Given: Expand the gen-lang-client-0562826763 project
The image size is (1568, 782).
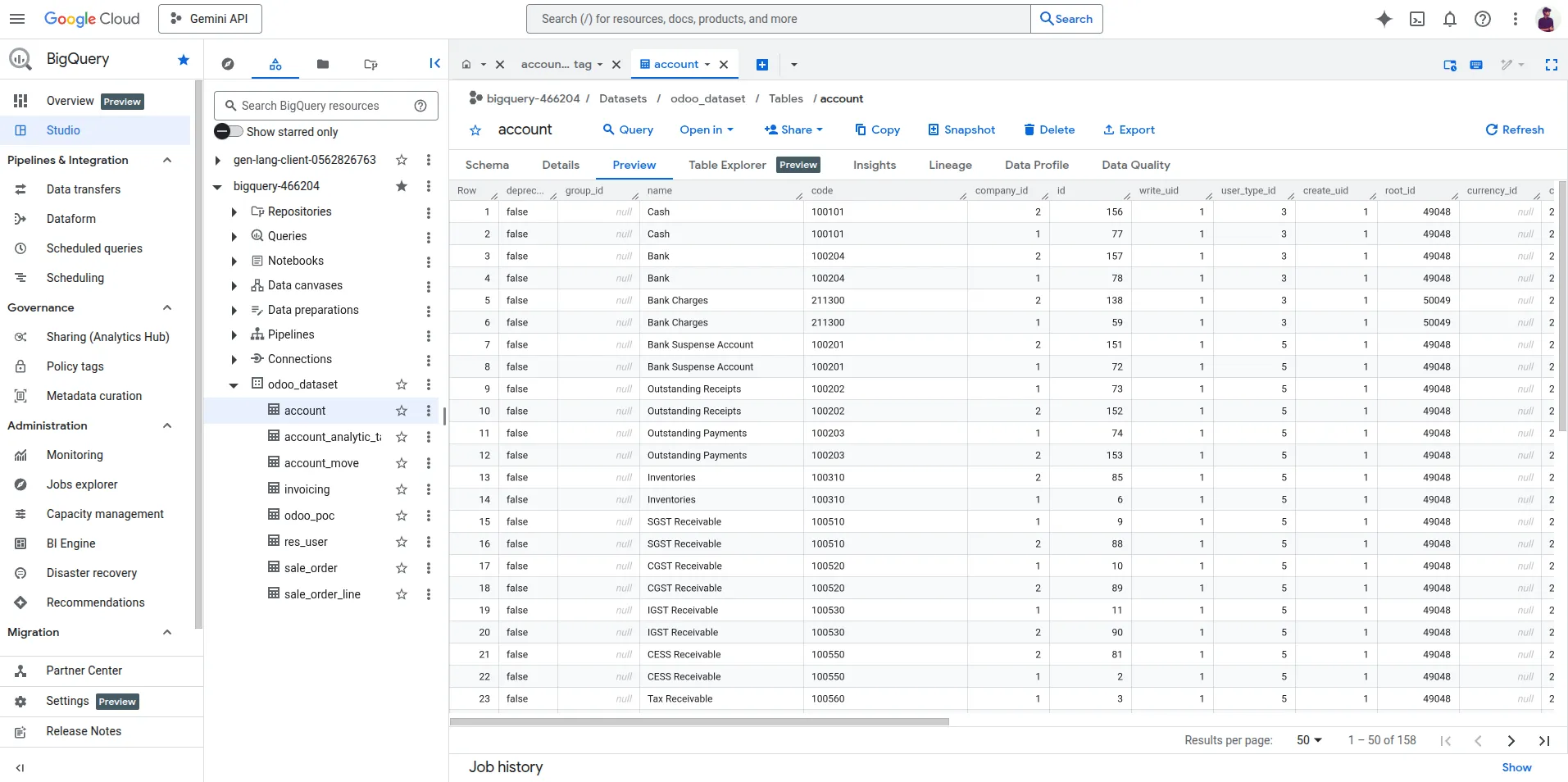Looking at the screenshot, I should [x=218, y=161].
